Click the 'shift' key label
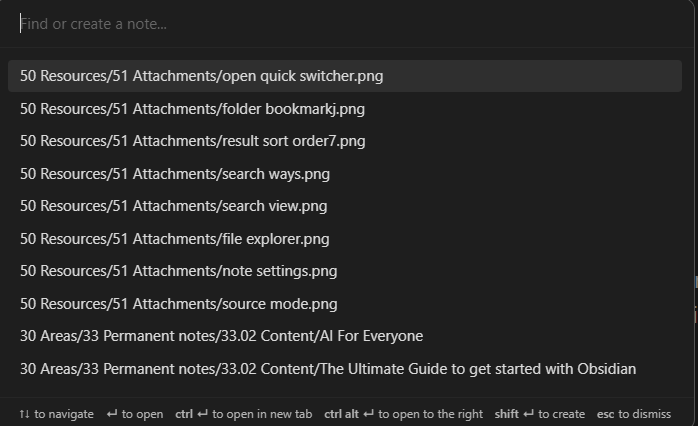The width and height of the screenshot is (698, 426). 506,414
